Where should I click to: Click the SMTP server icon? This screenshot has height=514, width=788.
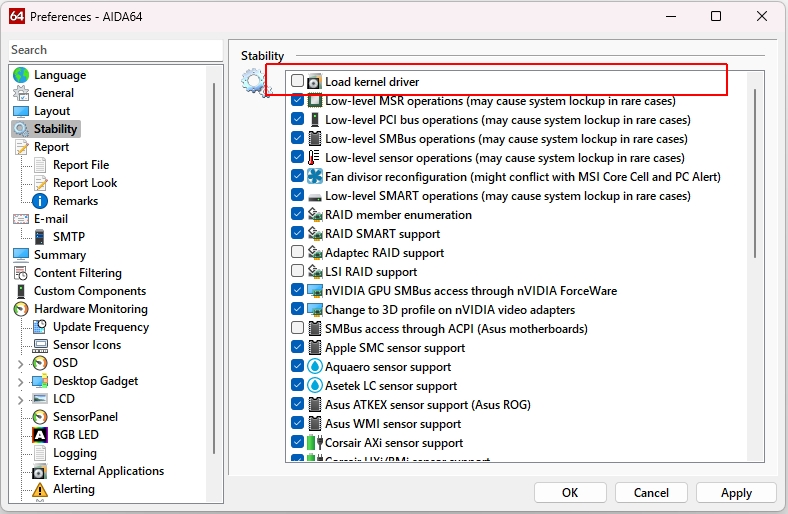coord(40,237)
